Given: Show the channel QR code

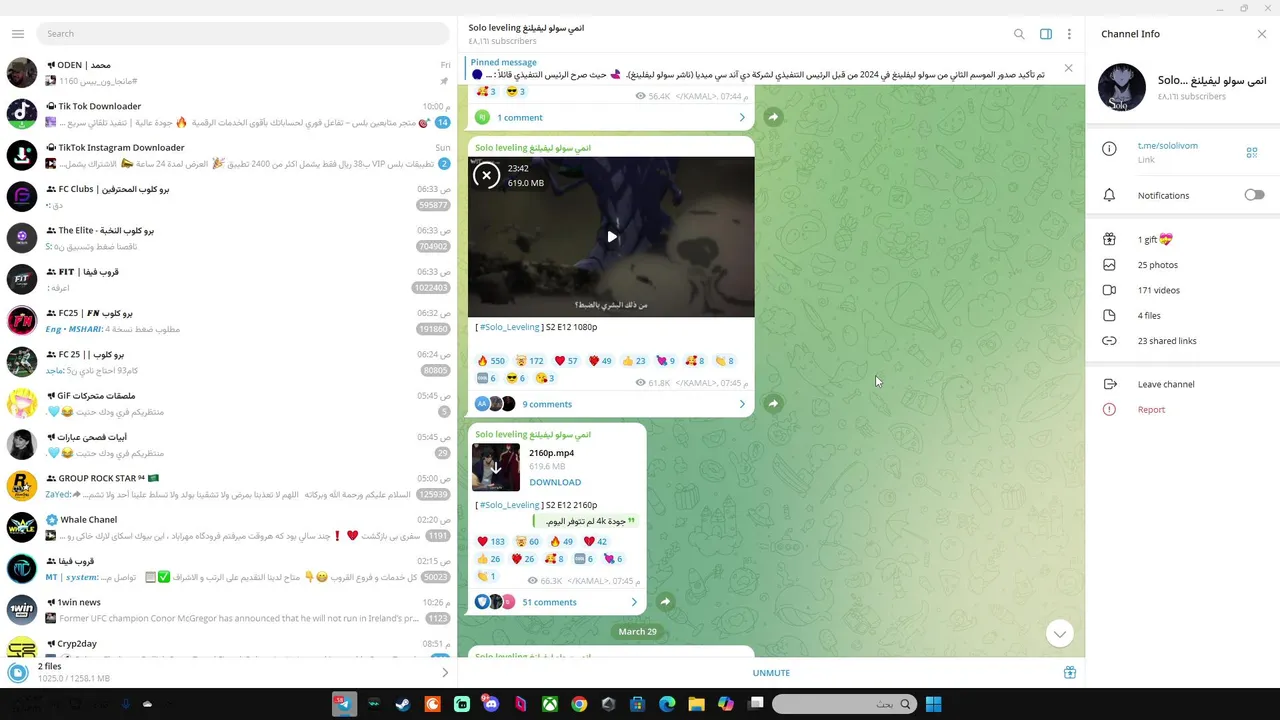Looking at the screenshot, I should [x=1251, y=152].
